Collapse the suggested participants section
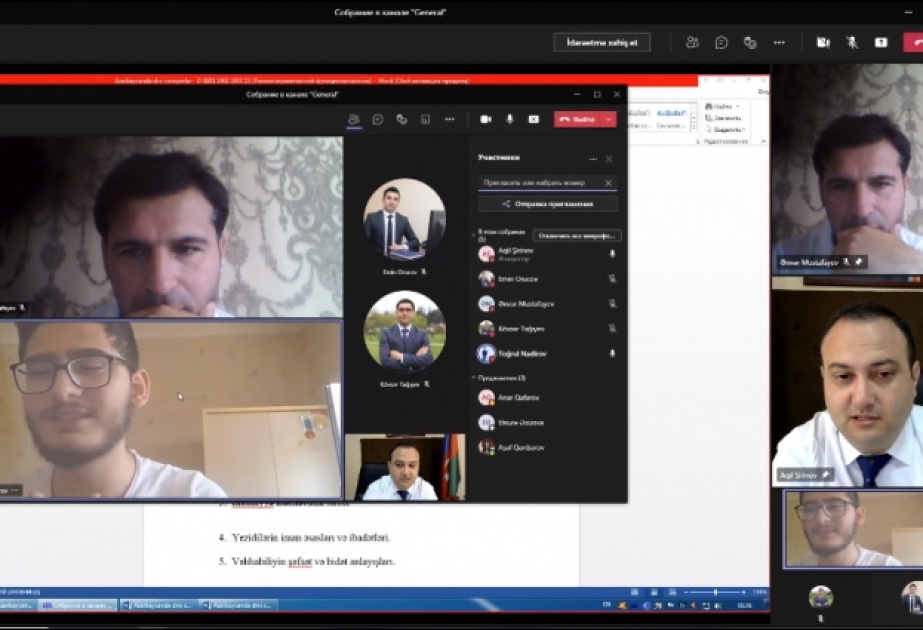Viewport: 923px width, 630px height. tap(474, 378)
